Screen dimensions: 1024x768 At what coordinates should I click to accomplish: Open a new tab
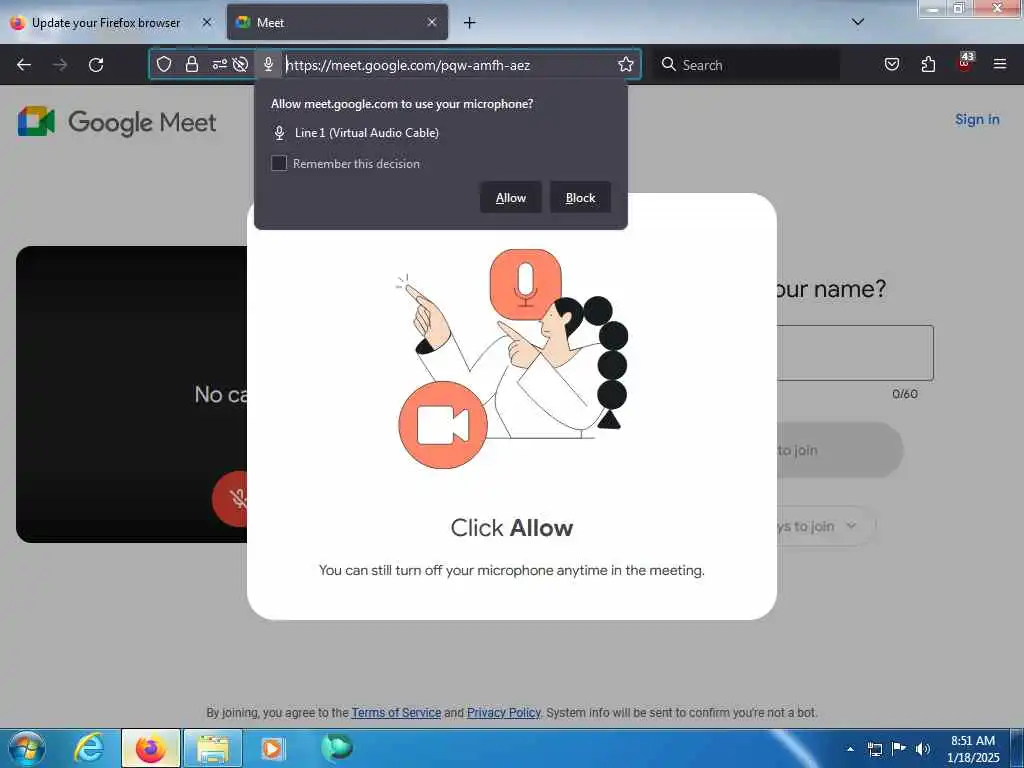click(469, 23)
